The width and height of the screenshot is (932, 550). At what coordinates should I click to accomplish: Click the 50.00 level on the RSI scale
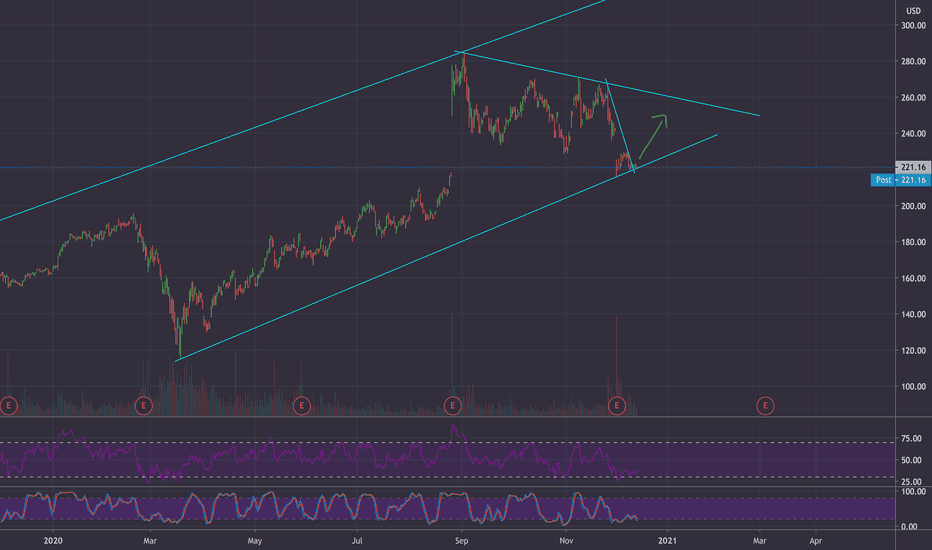[x=911, y=460]
